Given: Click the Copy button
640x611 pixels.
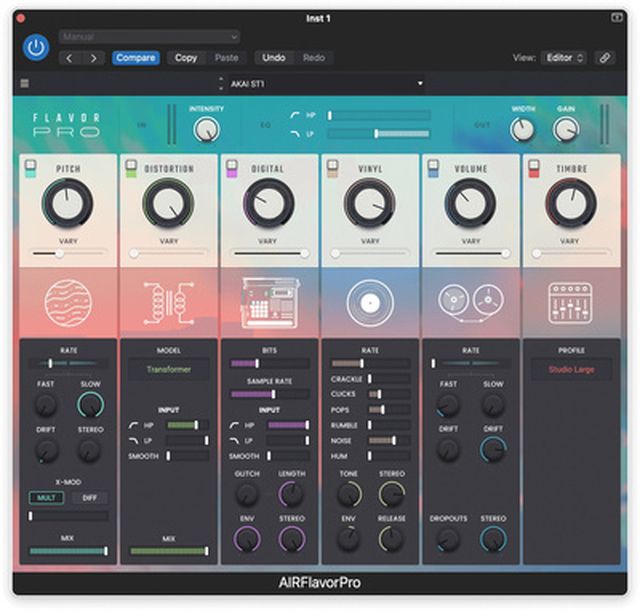Looking at the screenshot, I should tap(186, 58).
